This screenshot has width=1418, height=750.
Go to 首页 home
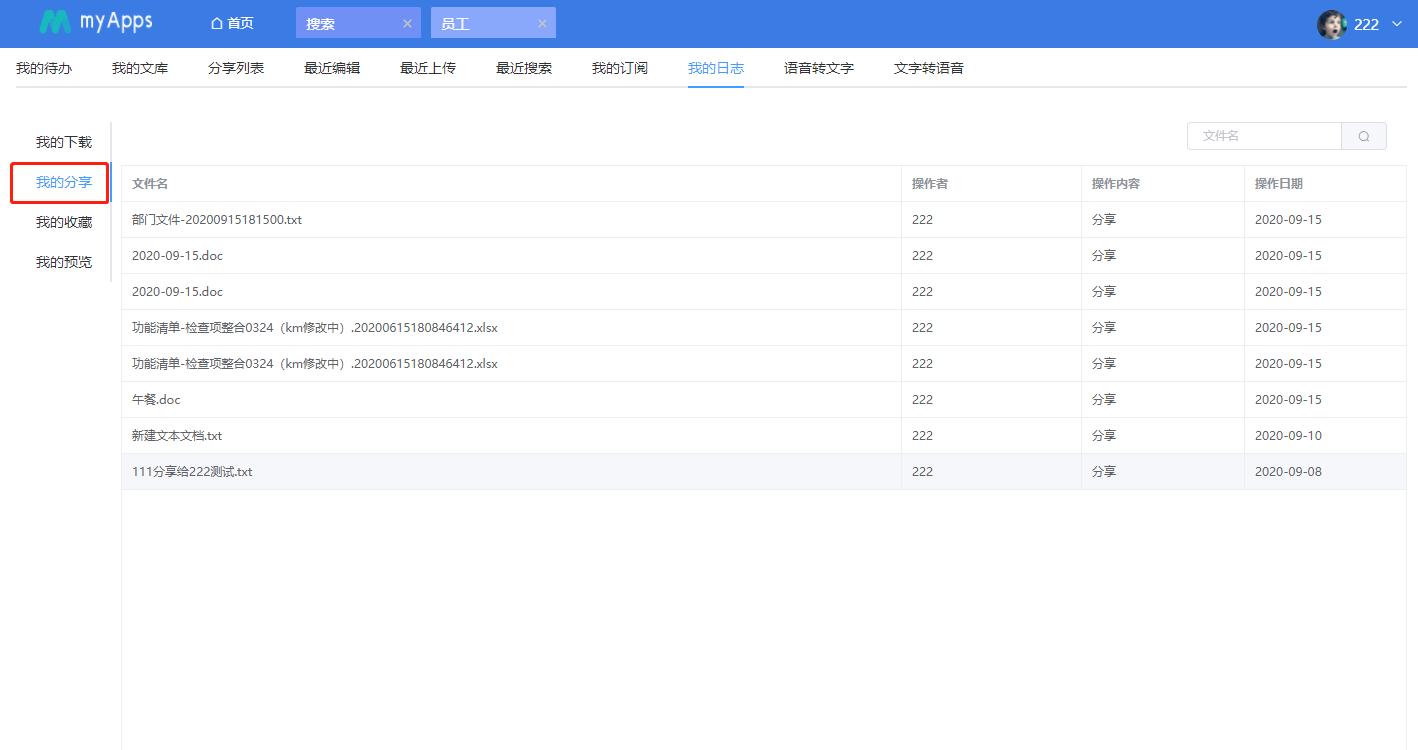232,24
